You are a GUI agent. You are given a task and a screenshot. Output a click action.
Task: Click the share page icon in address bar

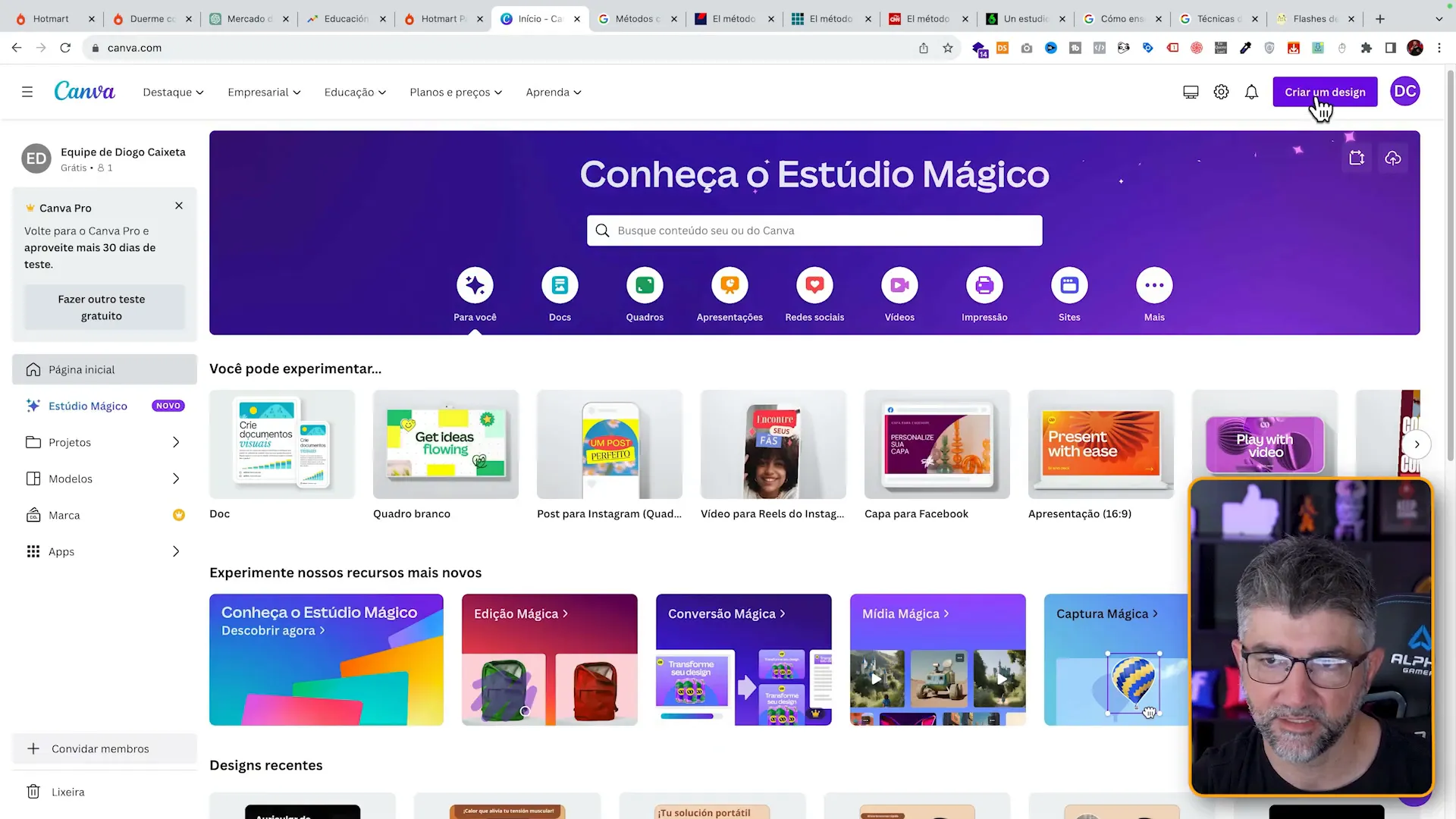pos(924,48)
